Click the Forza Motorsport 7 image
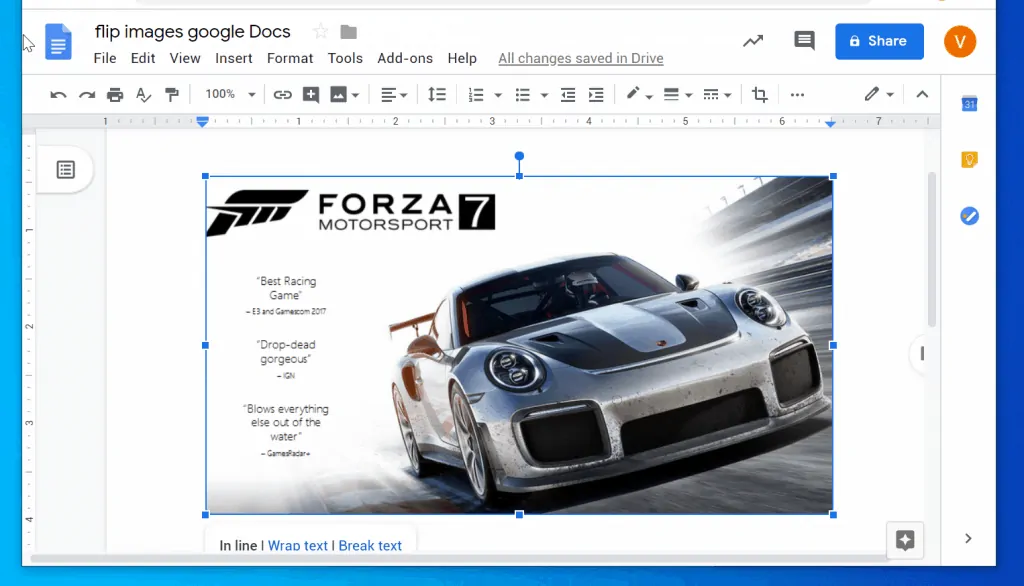Screen dimensions: 1024x586 pyautogui.click(x=519, y=345)
